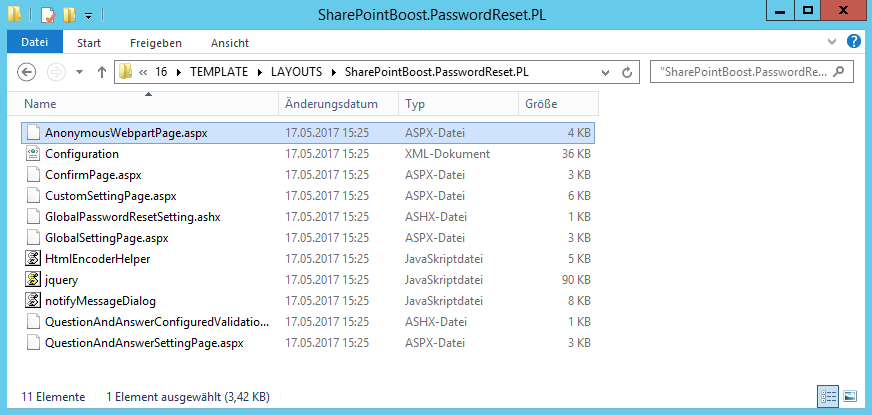Click the Back navigation arrow
Viewport: 872px width, 415px height.
coord(27,72)
